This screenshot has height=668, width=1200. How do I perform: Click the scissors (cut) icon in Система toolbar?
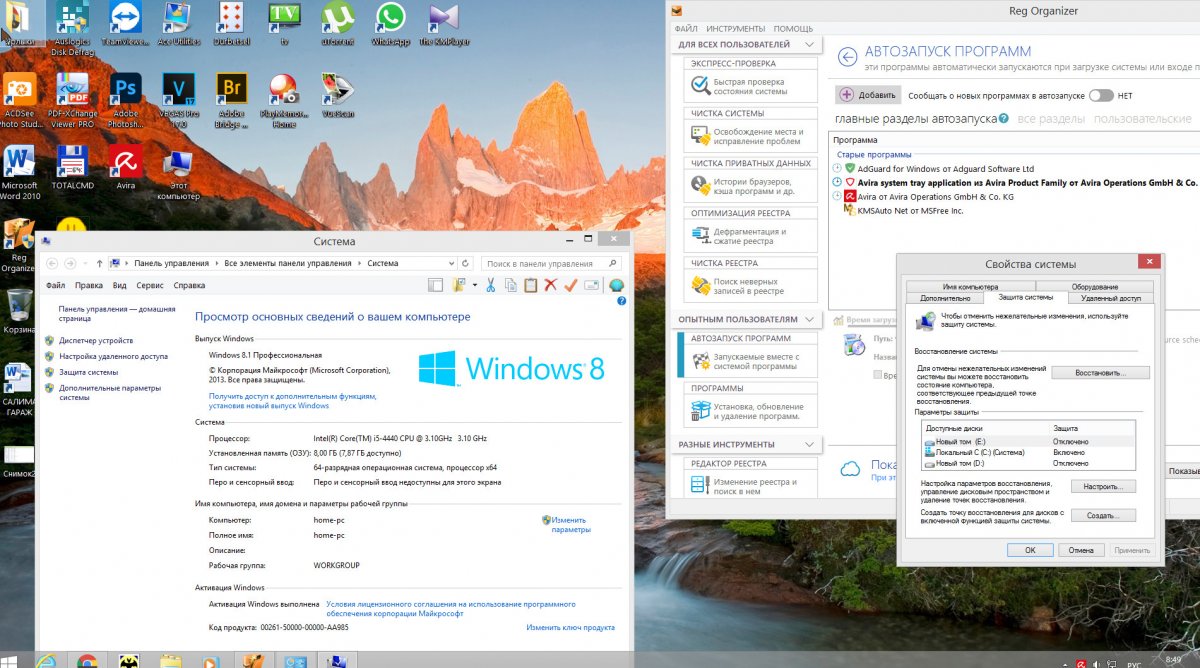coord(491,286)
